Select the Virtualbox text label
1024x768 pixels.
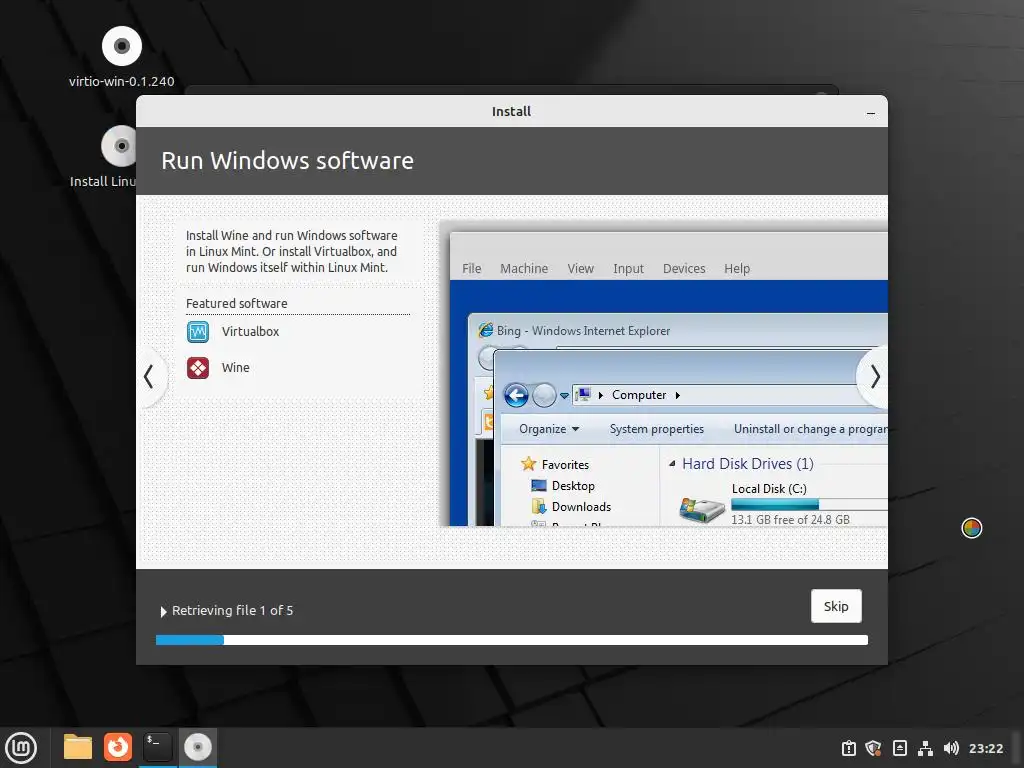[x=250, y=332]
